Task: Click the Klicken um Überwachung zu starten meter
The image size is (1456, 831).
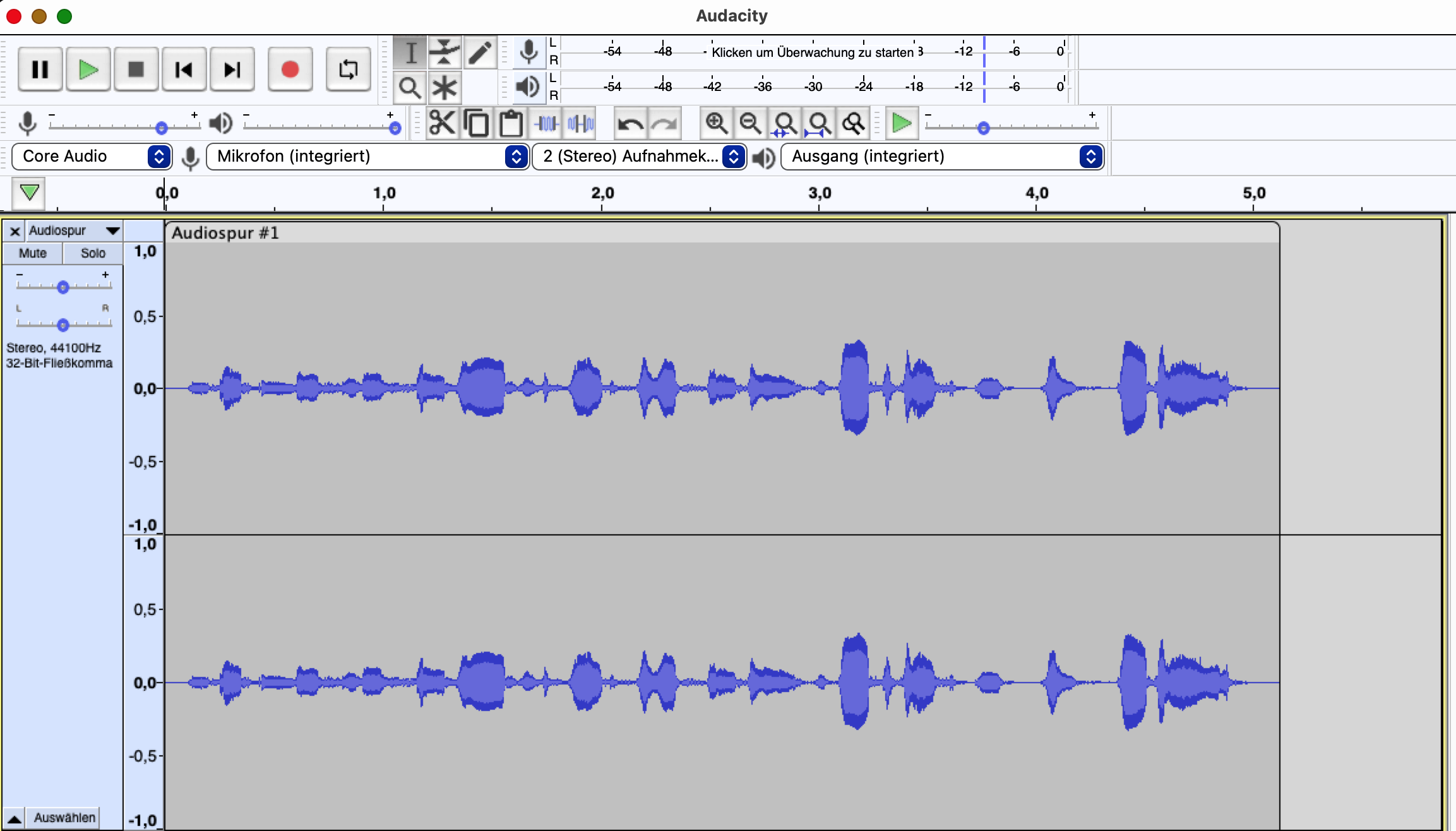Action: pyautogui.click(x=812, y=52)
